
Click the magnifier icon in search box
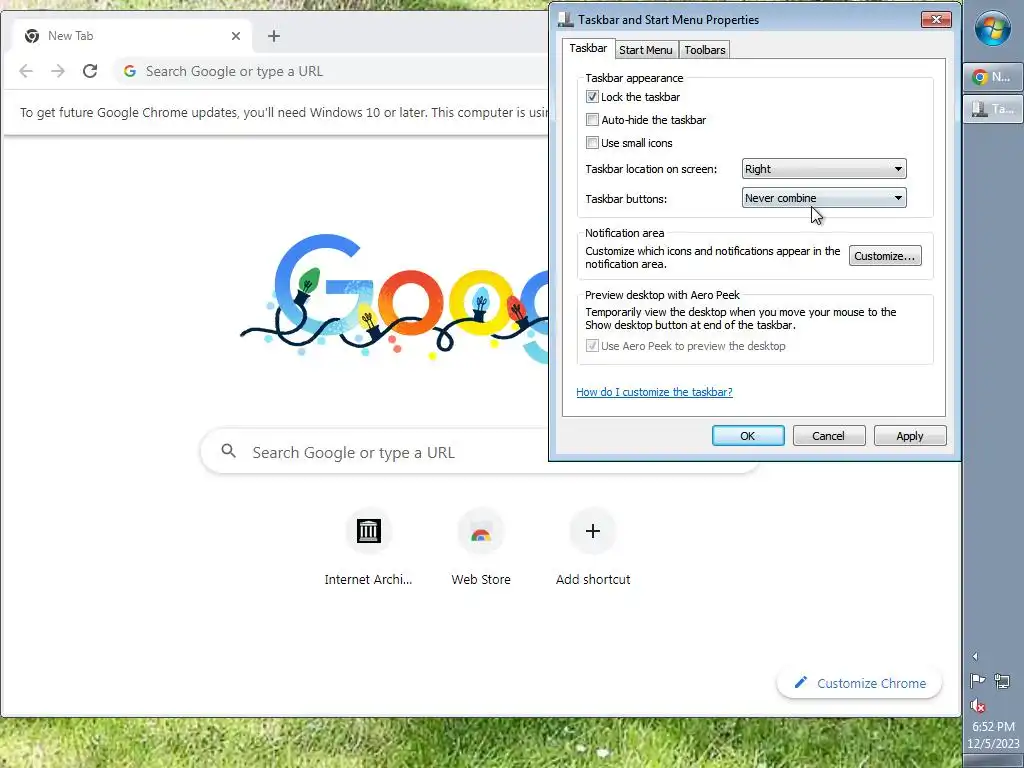point(229,451)
